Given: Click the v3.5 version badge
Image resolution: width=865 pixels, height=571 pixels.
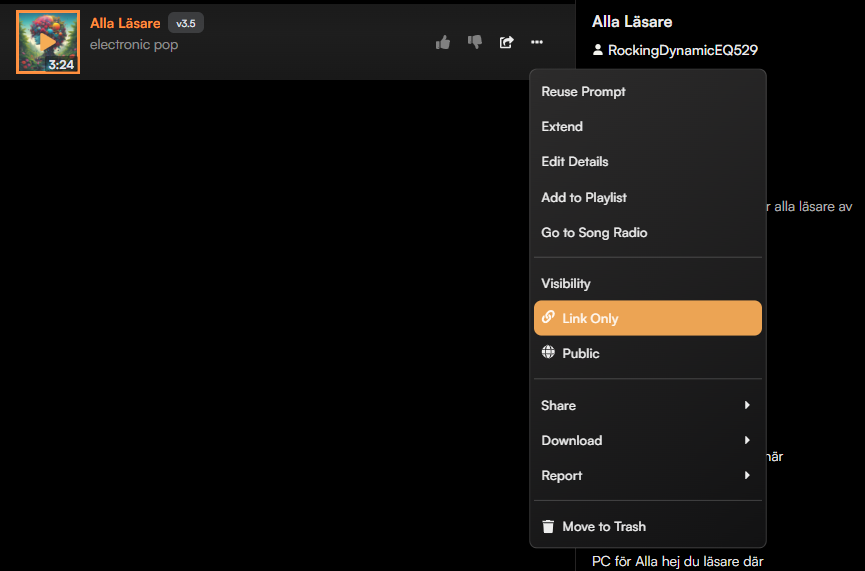Looking at the screenshot, I should click(186, 23).
